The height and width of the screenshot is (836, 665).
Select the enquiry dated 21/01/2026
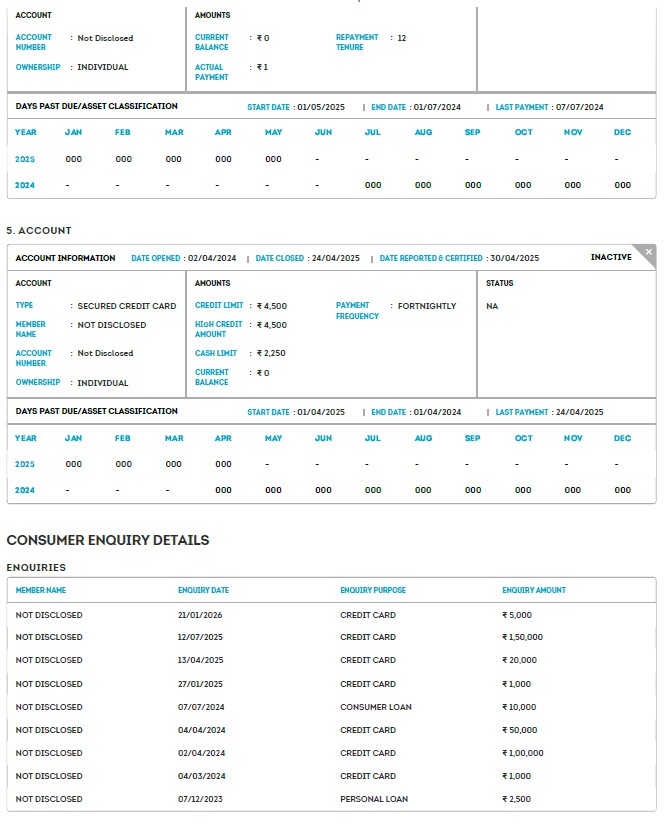(200, 615)
